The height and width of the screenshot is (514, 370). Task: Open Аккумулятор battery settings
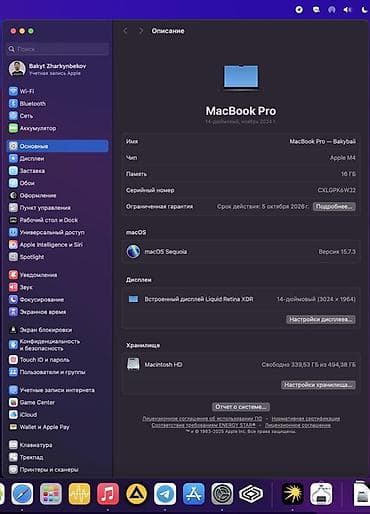[x=57, y=128]
